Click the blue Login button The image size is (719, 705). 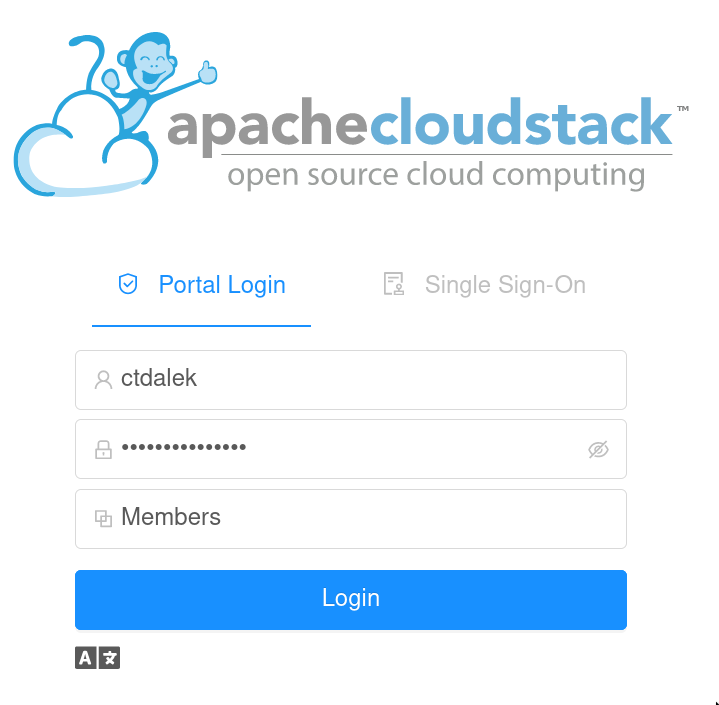[x=351, y=600]
